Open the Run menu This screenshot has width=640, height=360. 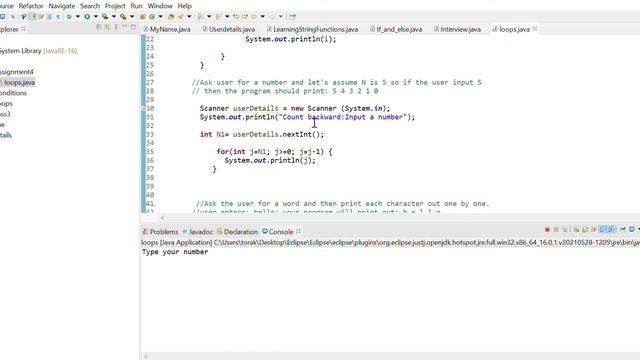(x=136, y=6)
